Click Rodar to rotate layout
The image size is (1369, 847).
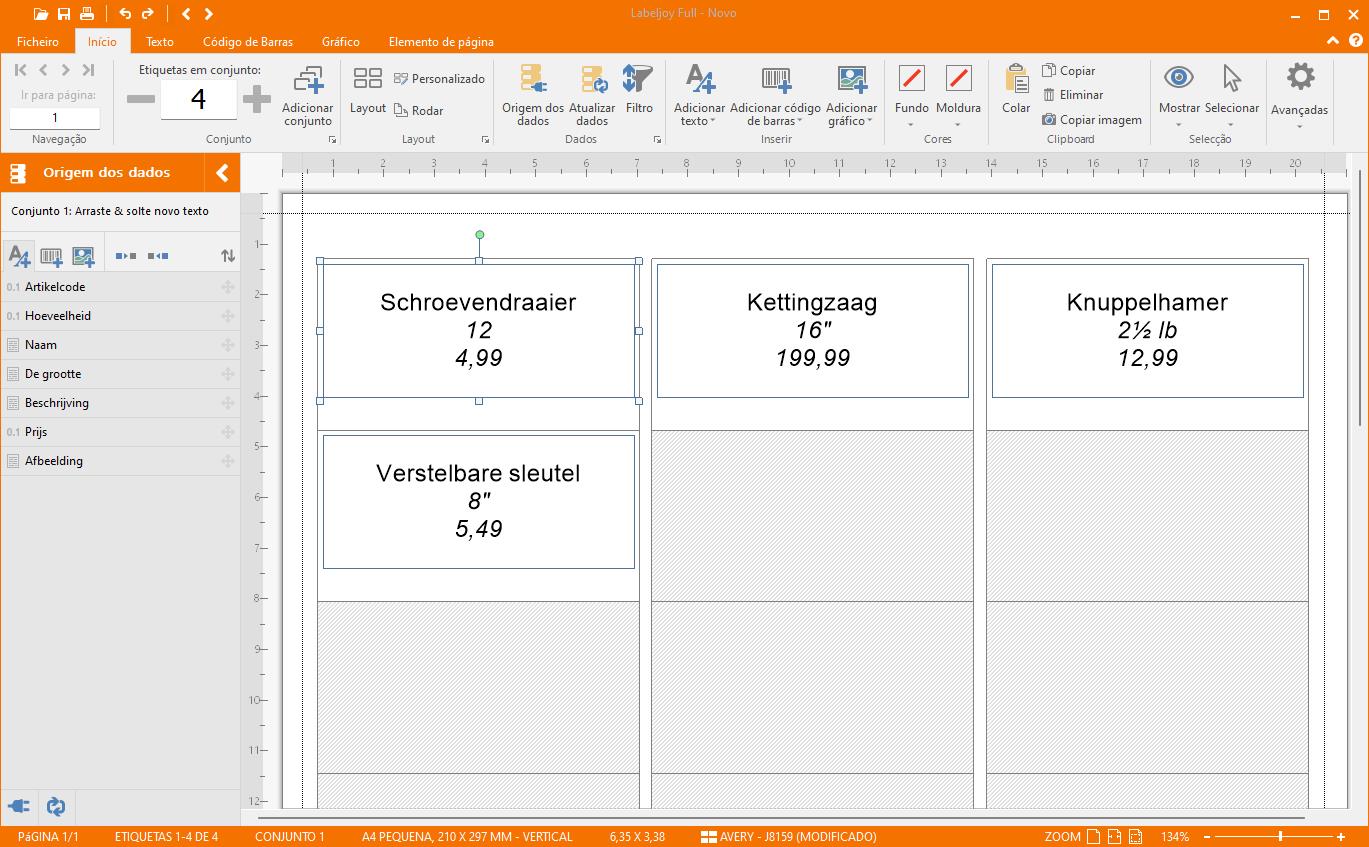click(418, 111)
